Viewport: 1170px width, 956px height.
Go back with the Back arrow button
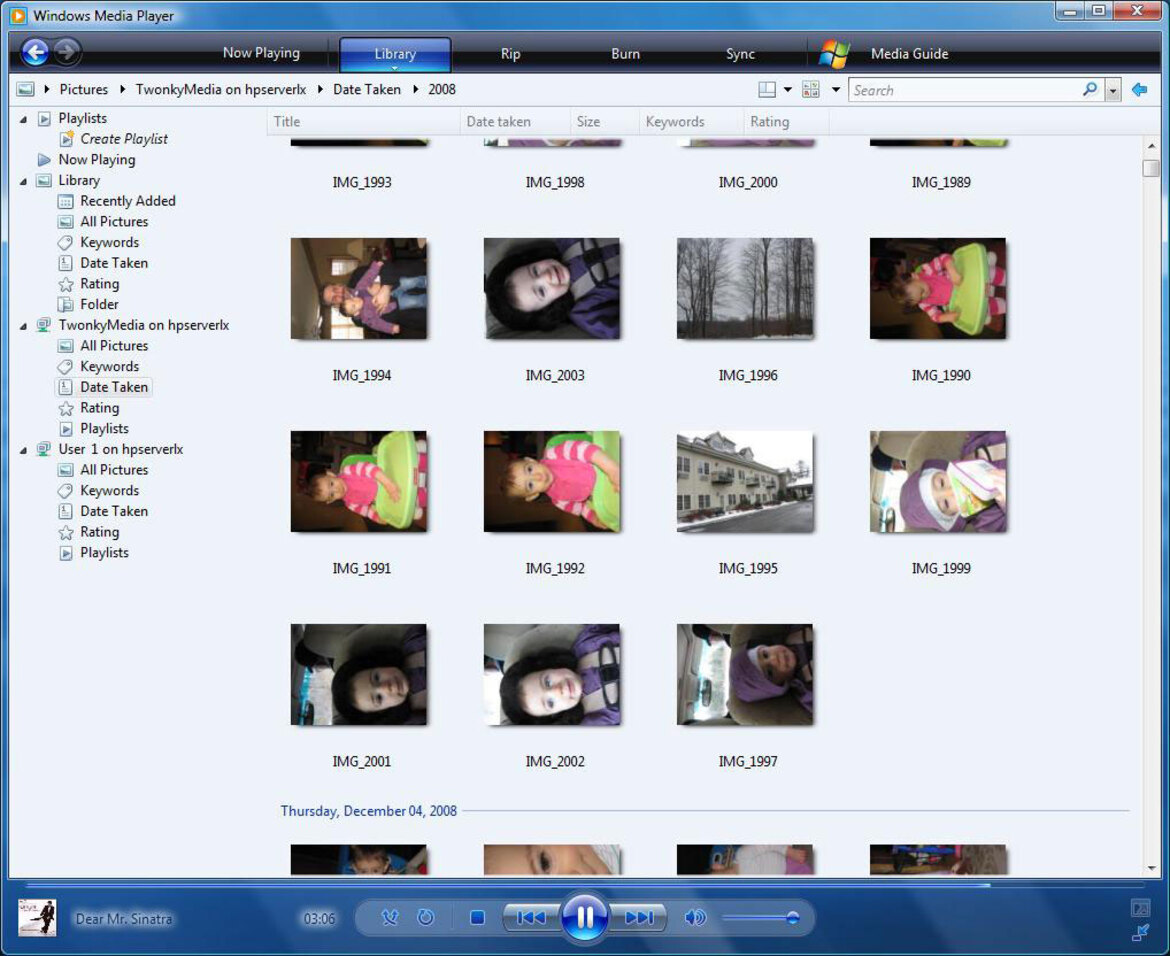click(x=34, y=51)
